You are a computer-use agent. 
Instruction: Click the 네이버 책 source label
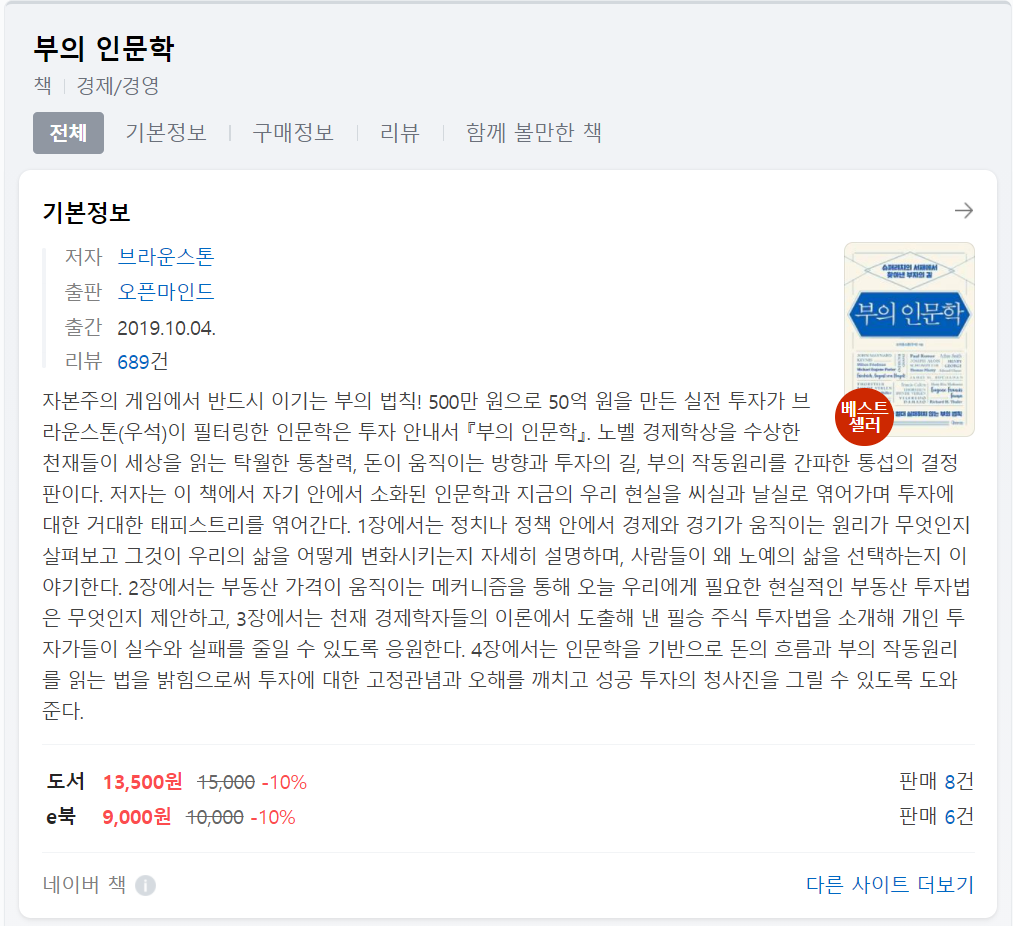(x=84, y=884)
